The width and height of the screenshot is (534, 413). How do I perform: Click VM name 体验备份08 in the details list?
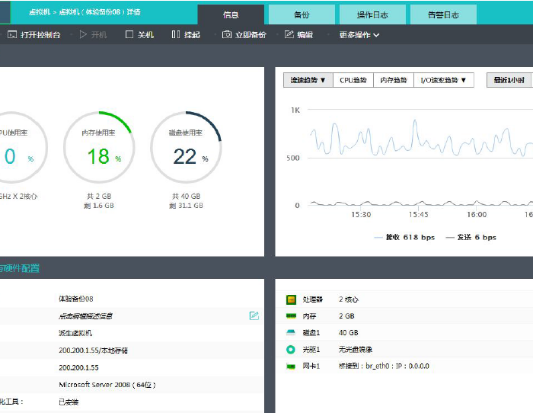coord(76,299)
